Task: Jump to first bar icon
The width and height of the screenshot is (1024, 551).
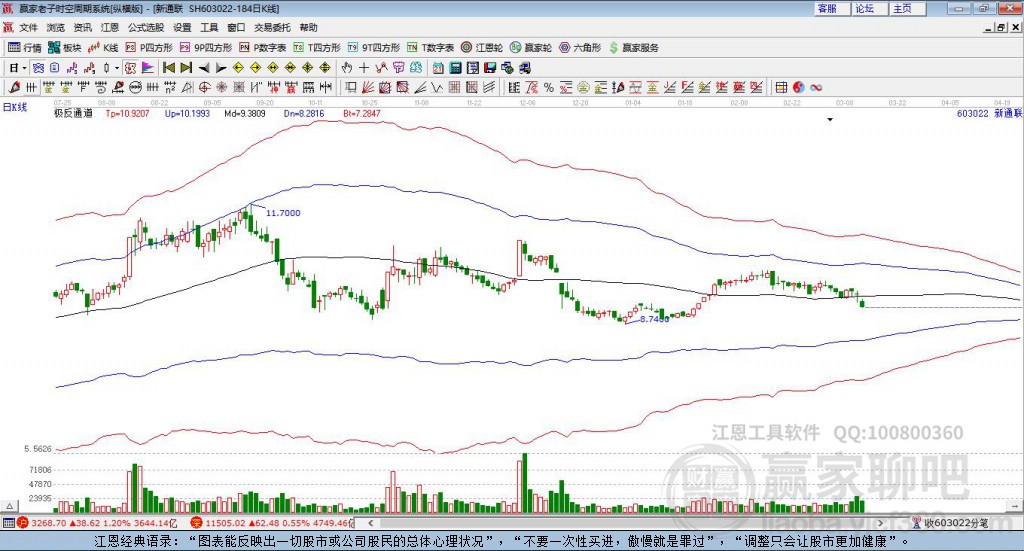Action: click(169, 68)
